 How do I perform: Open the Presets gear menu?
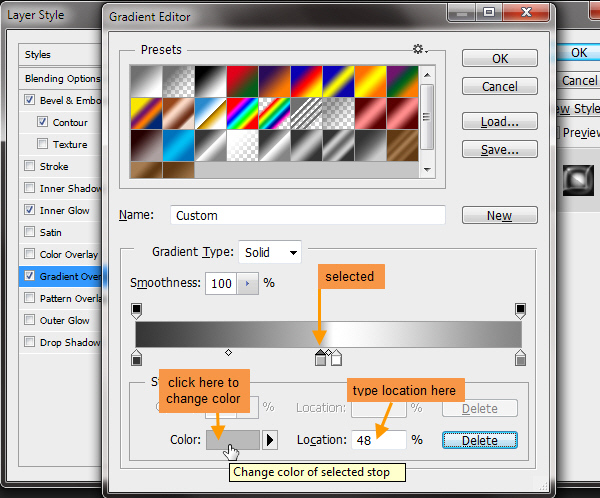click(418, 49)
